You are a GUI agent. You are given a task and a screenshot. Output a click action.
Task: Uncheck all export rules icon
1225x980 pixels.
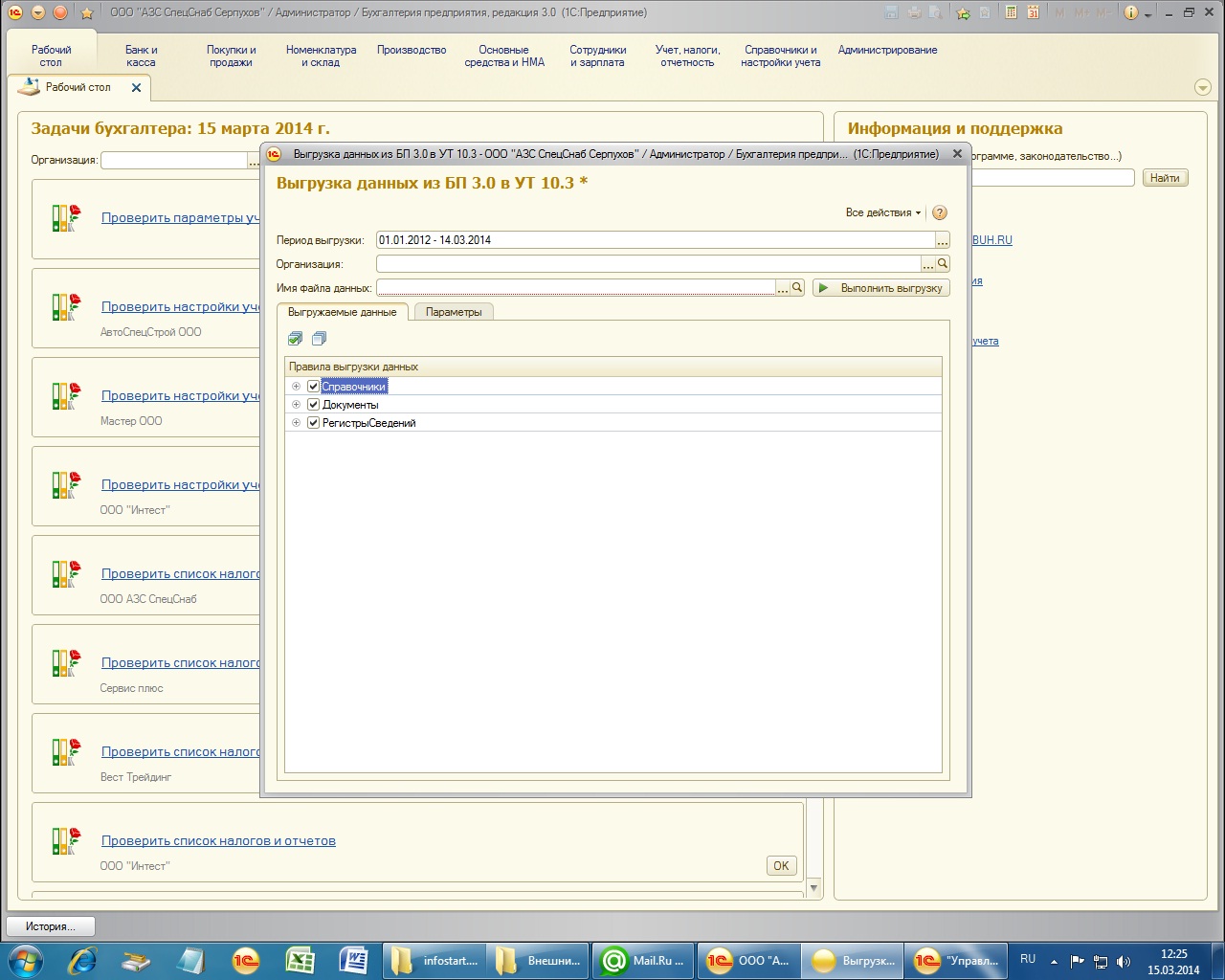pyautogui.click(x=320, y=338)
